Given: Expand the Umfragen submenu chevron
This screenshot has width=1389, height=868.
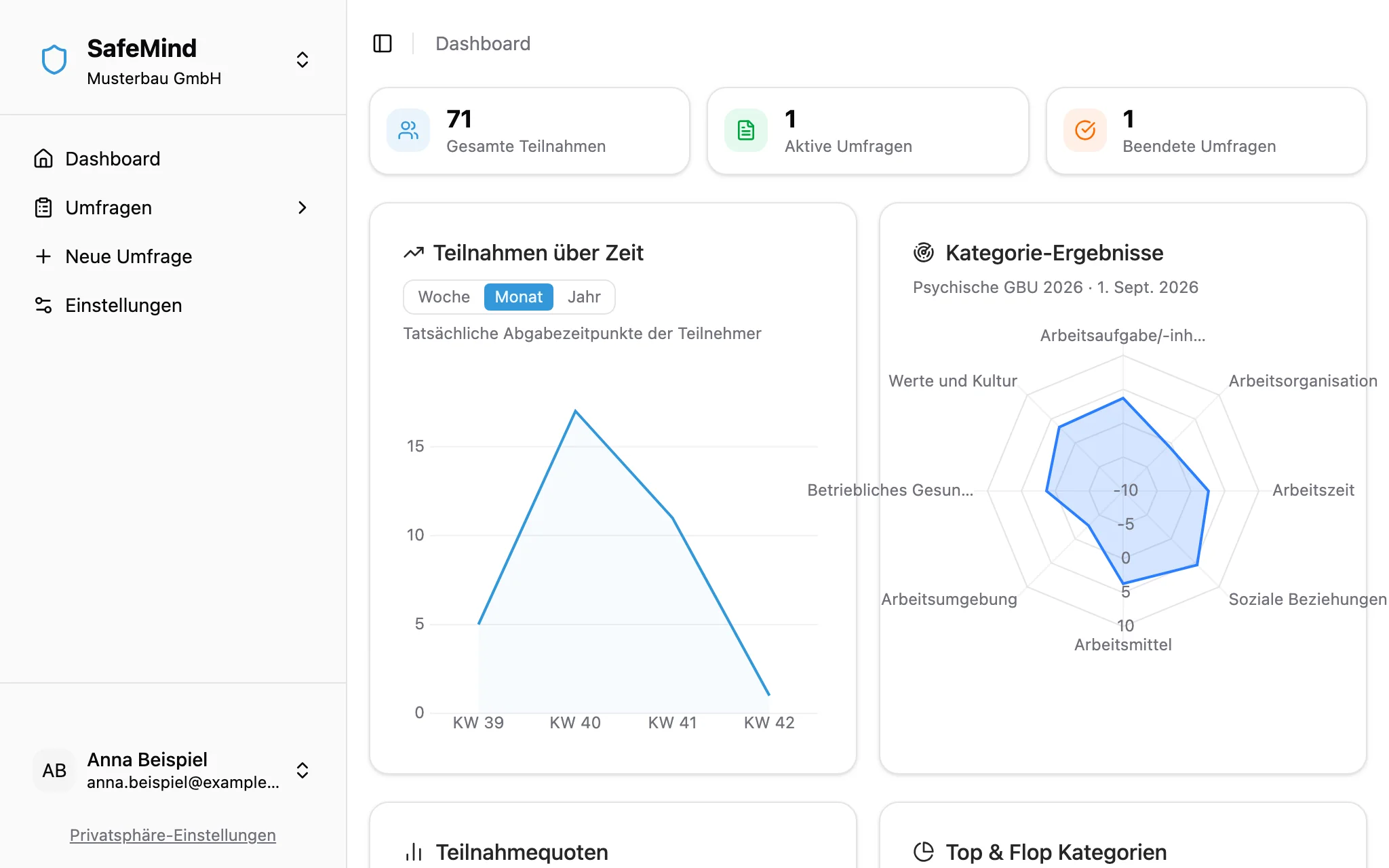Looking at the screenshot, I should point(302,208).
